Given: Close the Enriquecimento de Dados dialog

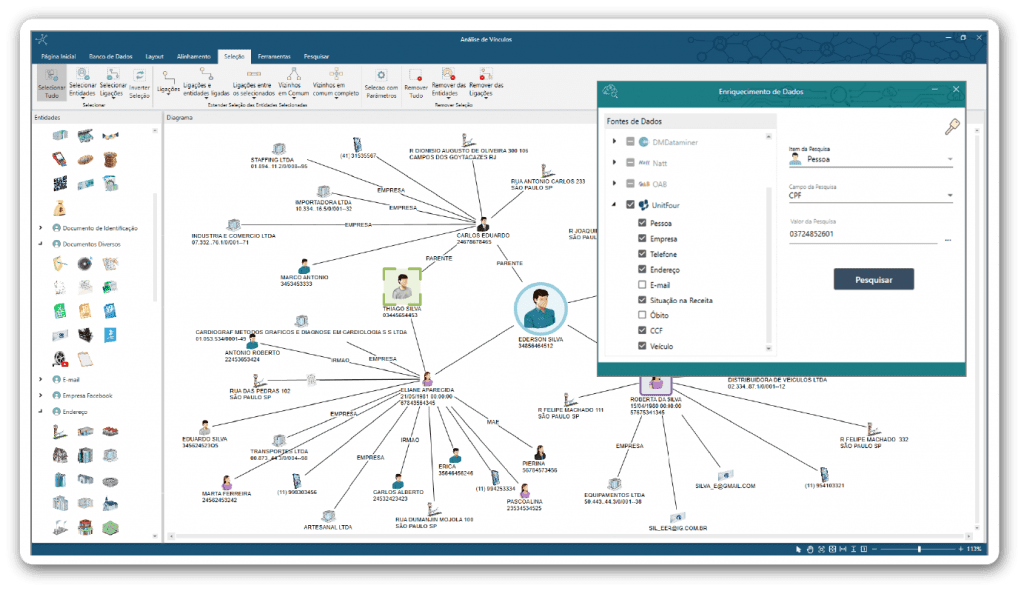Looking at the screenshot, I should [x=955, y=89].
